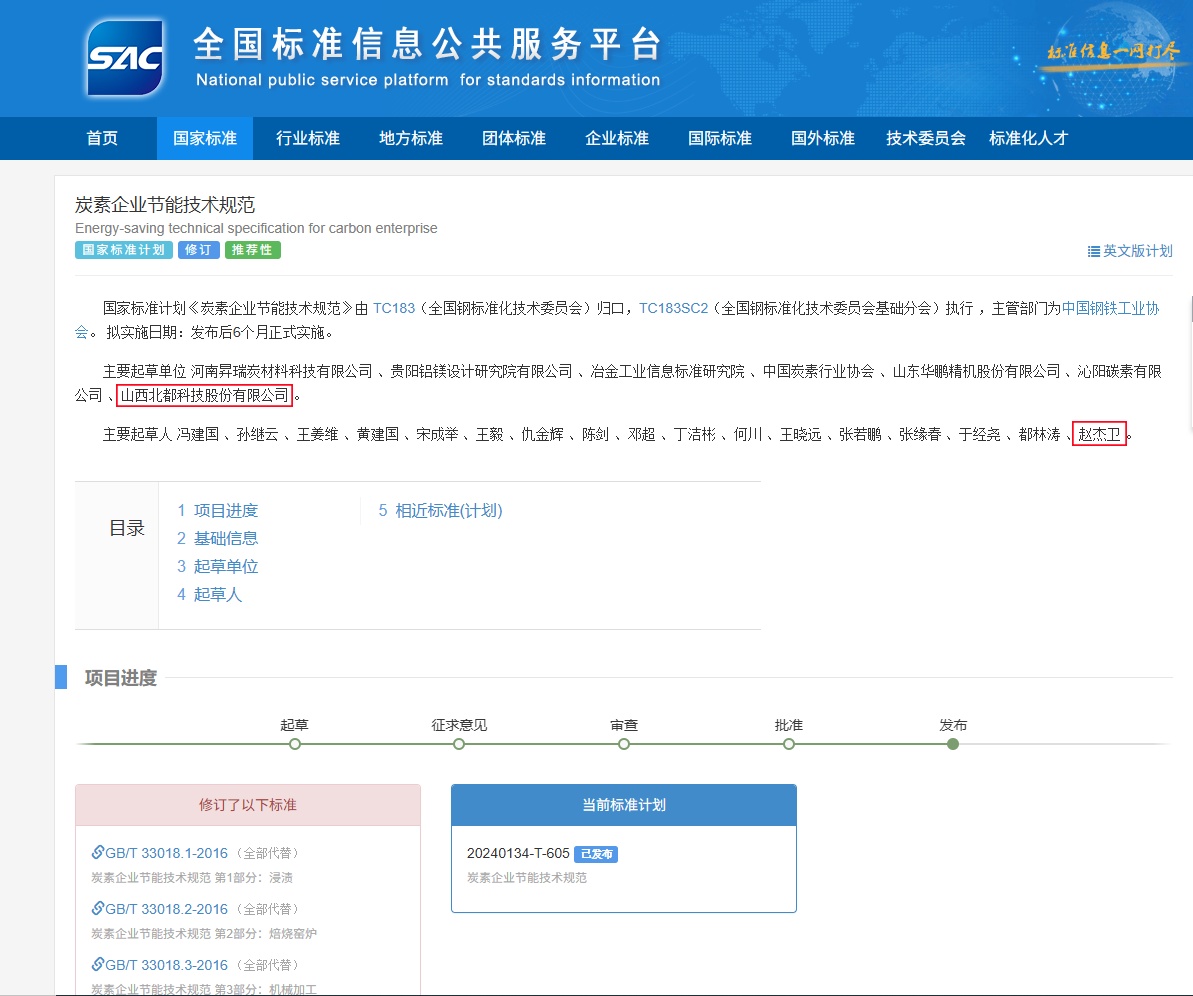The width and height of the screenshot is (1193, 996).
Task: Click the 已发布 status badge
Action: click(596, 854)
